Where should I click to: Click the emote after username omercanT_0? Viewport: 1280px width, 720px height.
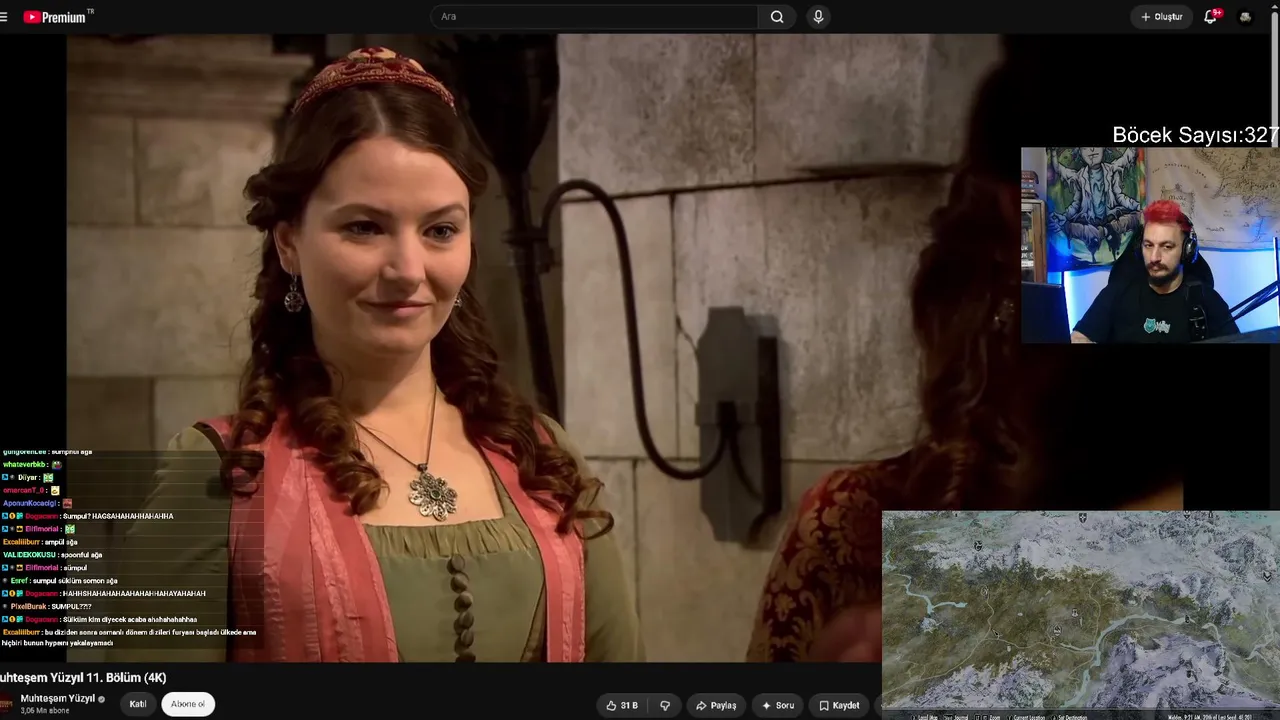(x=55, y=491)
